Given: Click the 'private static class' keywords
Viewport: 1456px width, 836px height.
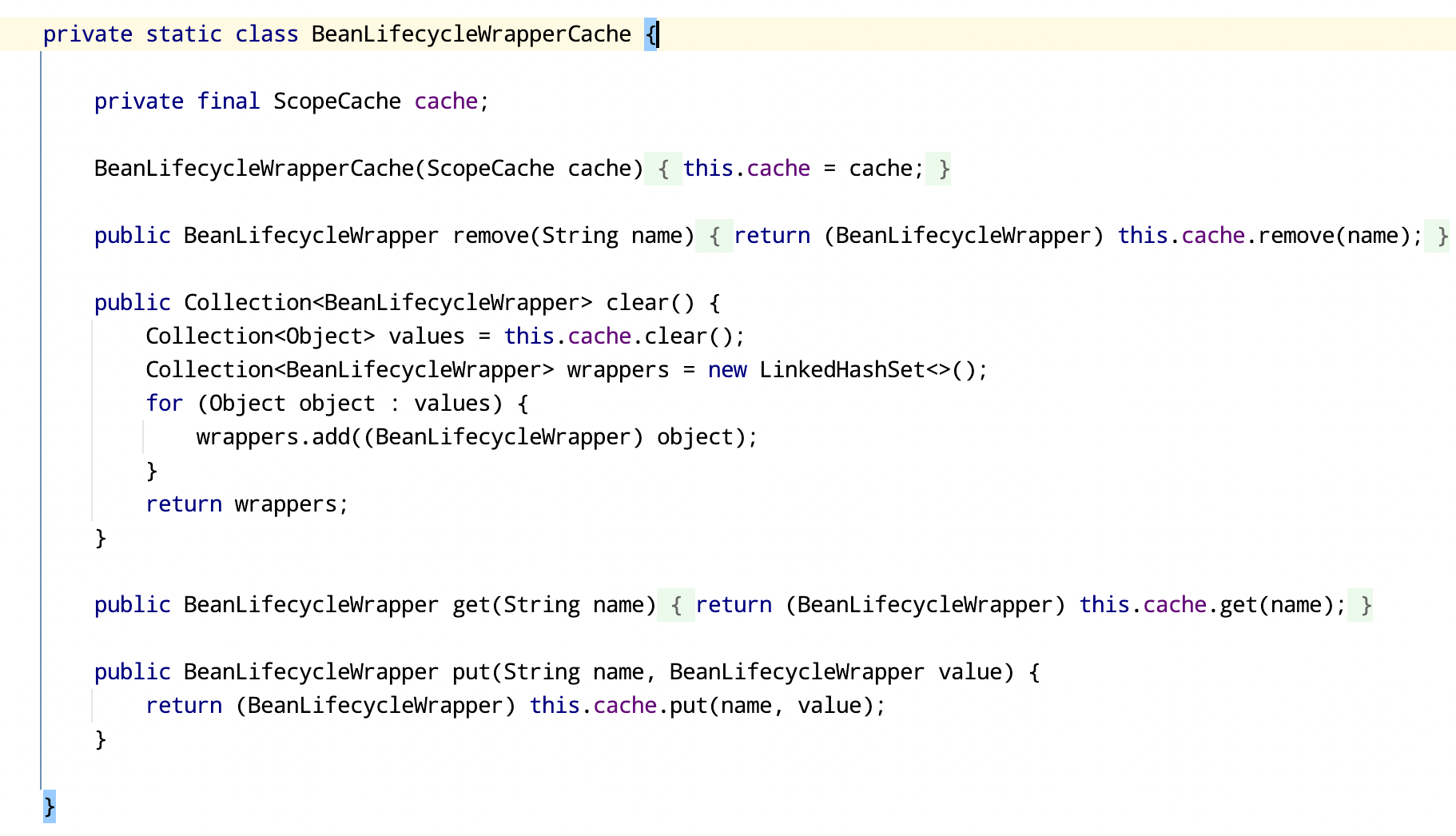Looking at the screenshot, I should tap(171, 34).
